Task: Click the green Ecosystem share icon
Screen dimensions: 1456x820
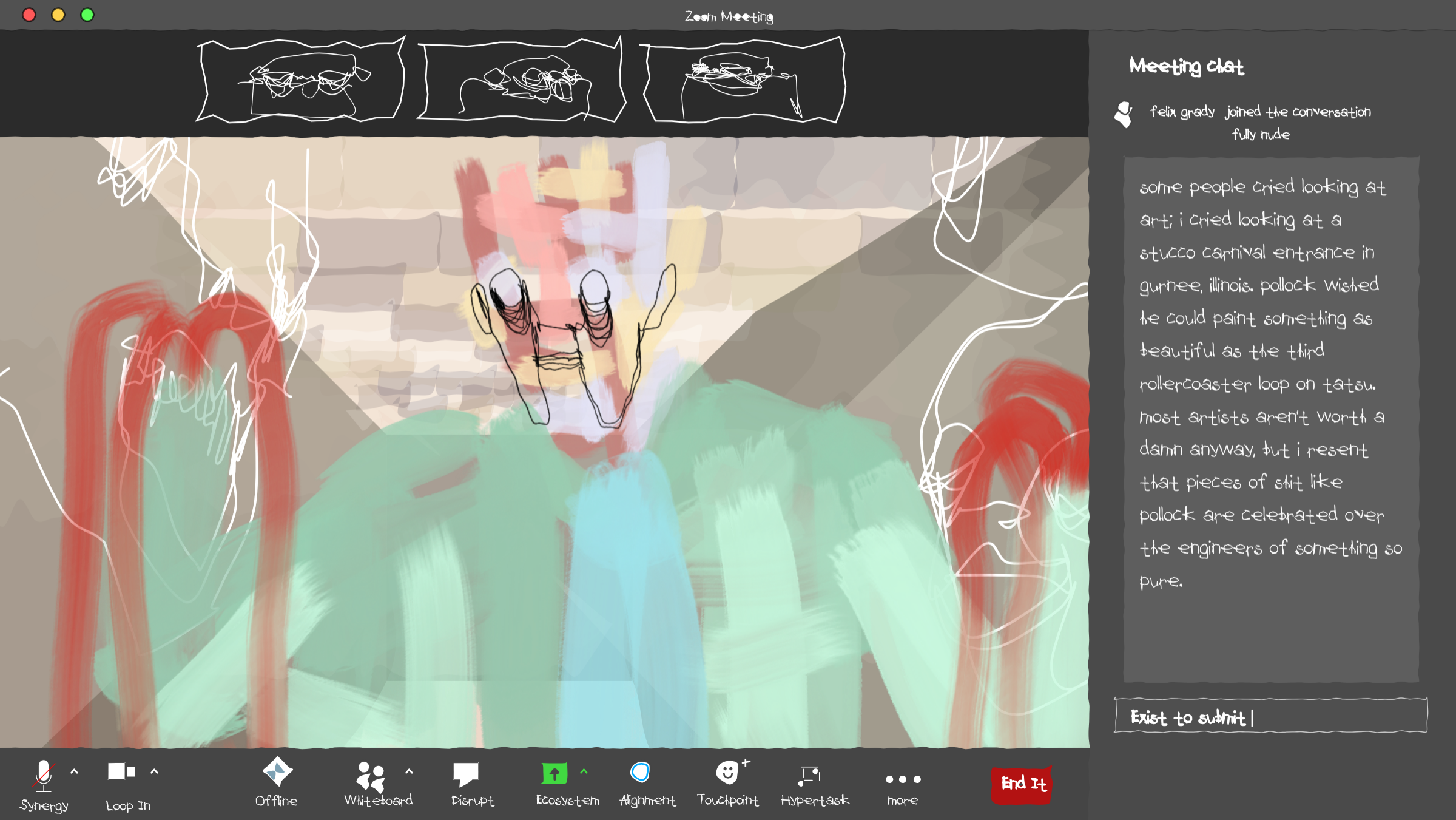Action: [x=554, y=773]
